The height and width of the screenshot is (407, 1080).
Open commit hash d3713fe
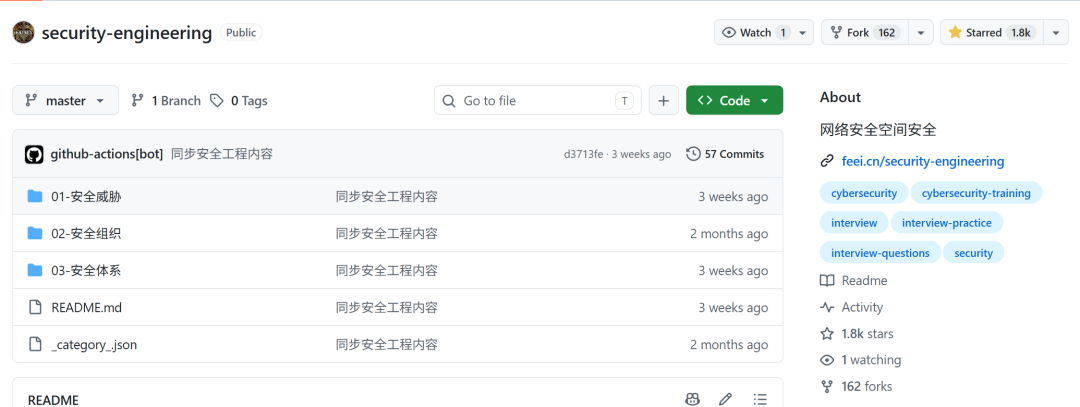coord(583,154)
